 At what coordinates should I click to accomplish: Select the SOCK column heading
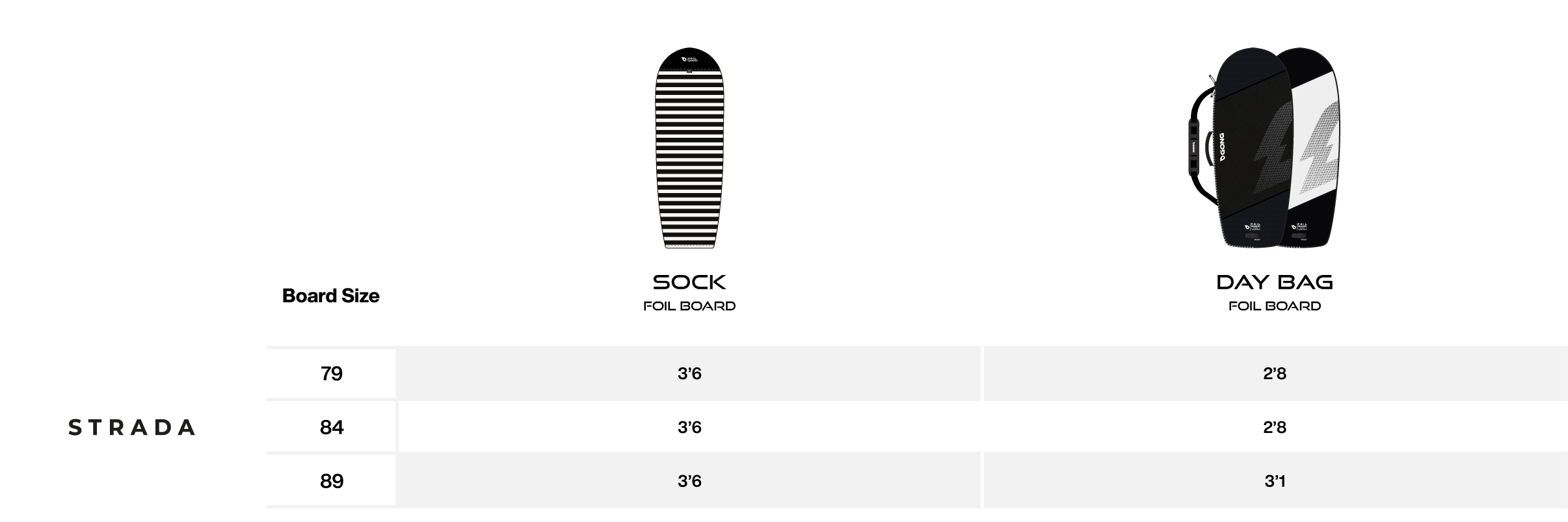coord(689,282)
